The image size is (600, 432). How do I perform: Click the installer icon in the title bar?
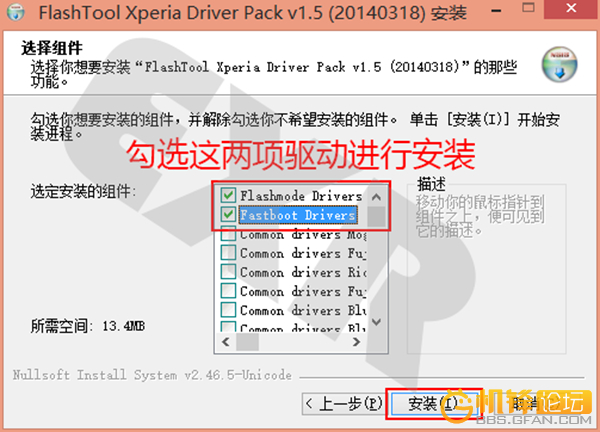[15, 12]
